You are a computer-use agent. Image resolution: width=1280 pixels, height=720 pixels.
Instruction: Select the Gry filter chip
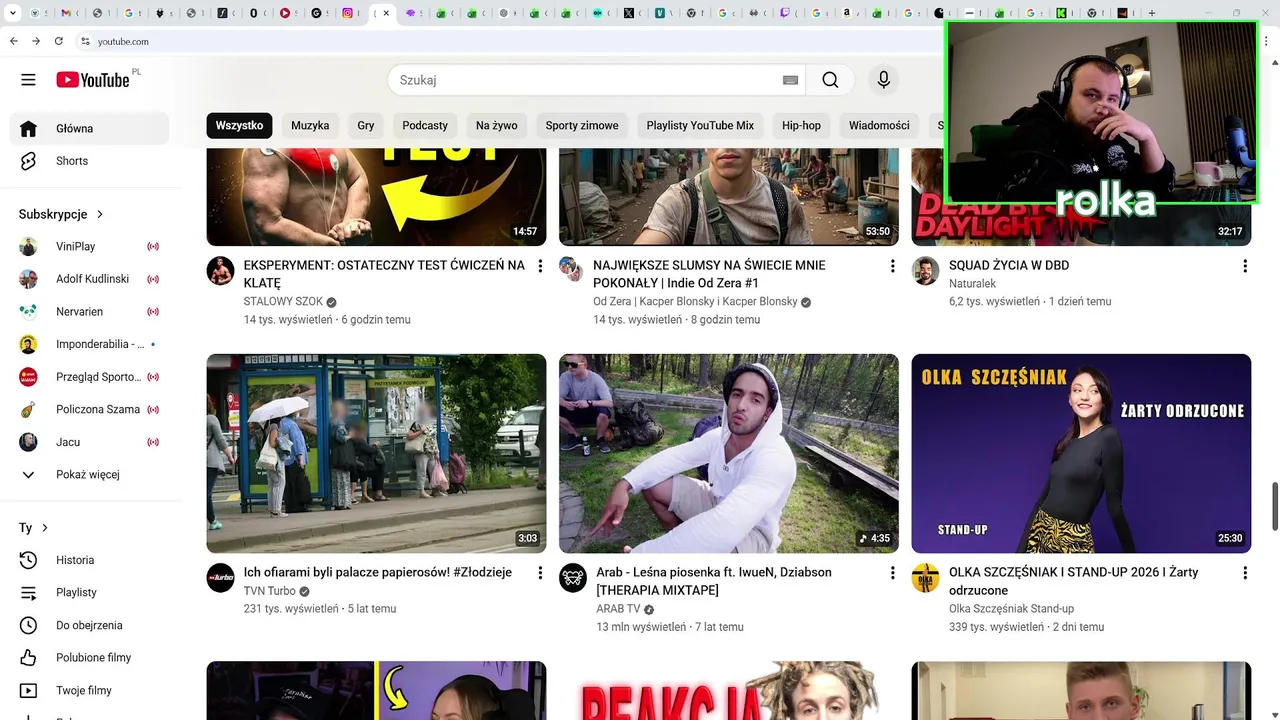pyautogui.click(x=366, y=125)
